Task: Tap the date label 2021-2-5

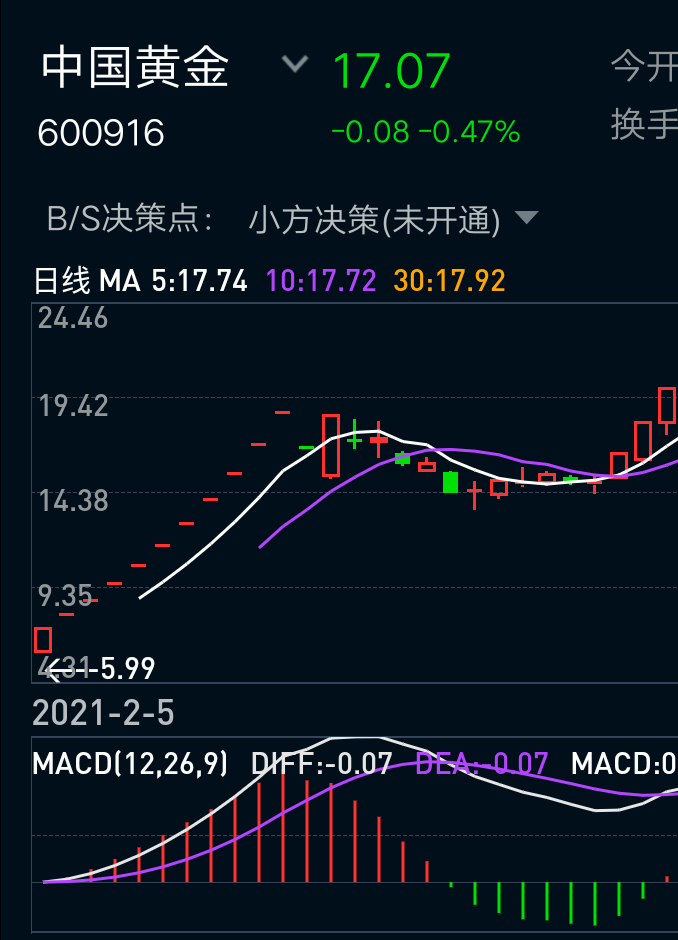Action: point(103,713)
